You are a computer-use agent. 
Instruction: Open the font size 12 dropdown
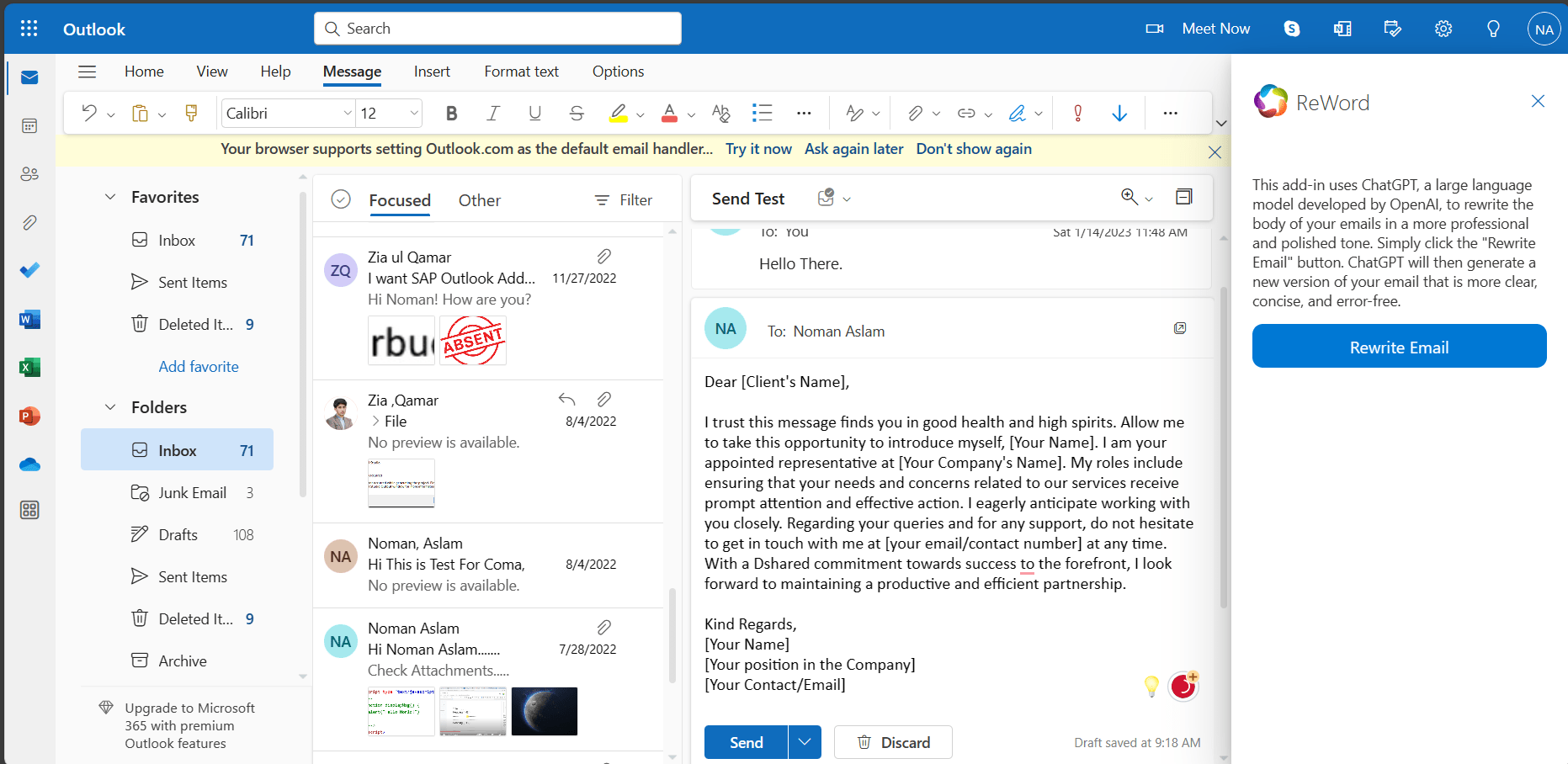414,113
